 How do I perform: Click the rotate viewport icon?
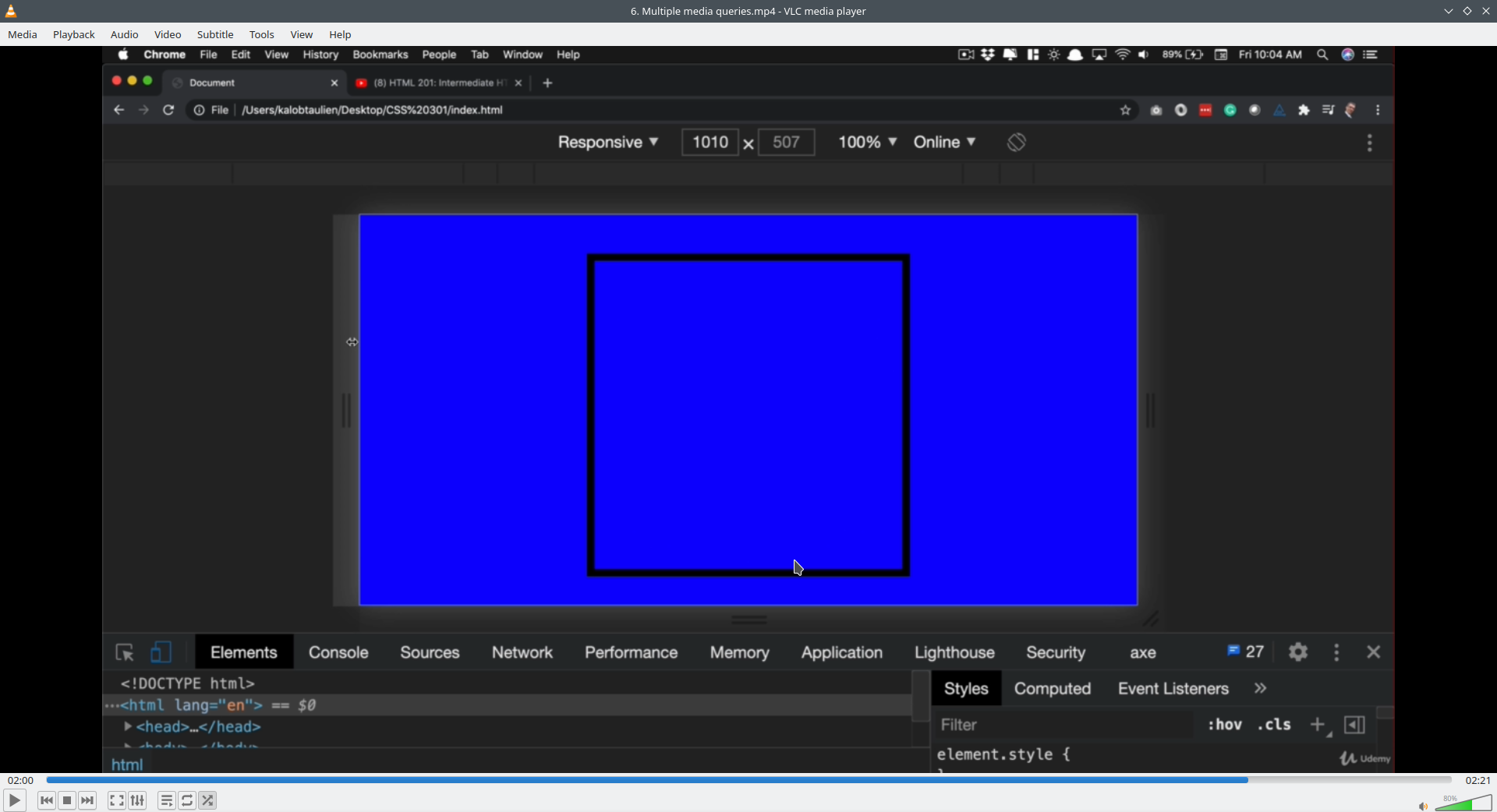[1016, 143]
